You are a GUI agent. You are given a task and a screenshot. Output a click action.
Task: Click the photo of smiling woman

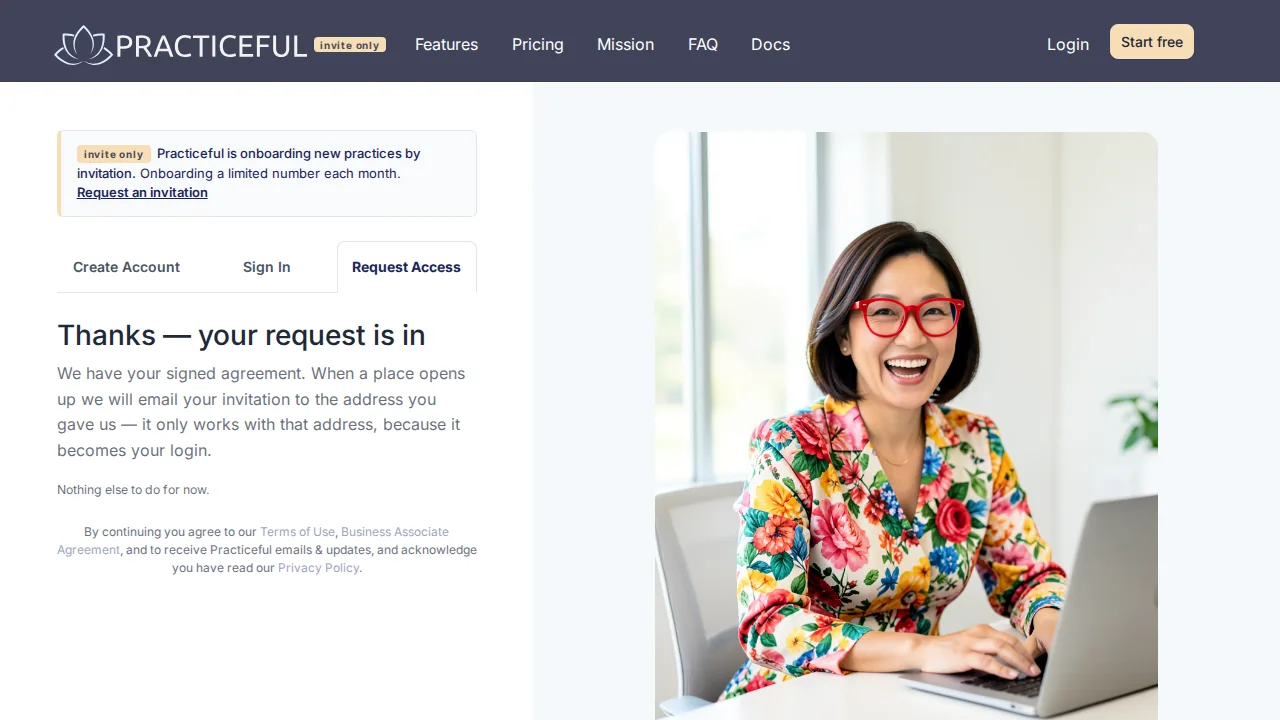906,426
